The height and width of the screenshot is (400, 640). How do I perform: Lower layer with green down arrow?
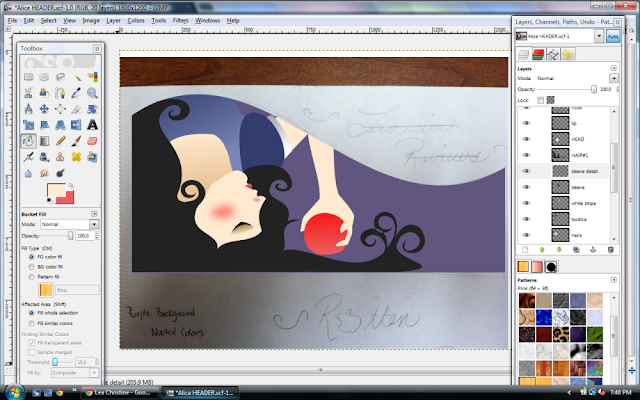click(559, 249)
